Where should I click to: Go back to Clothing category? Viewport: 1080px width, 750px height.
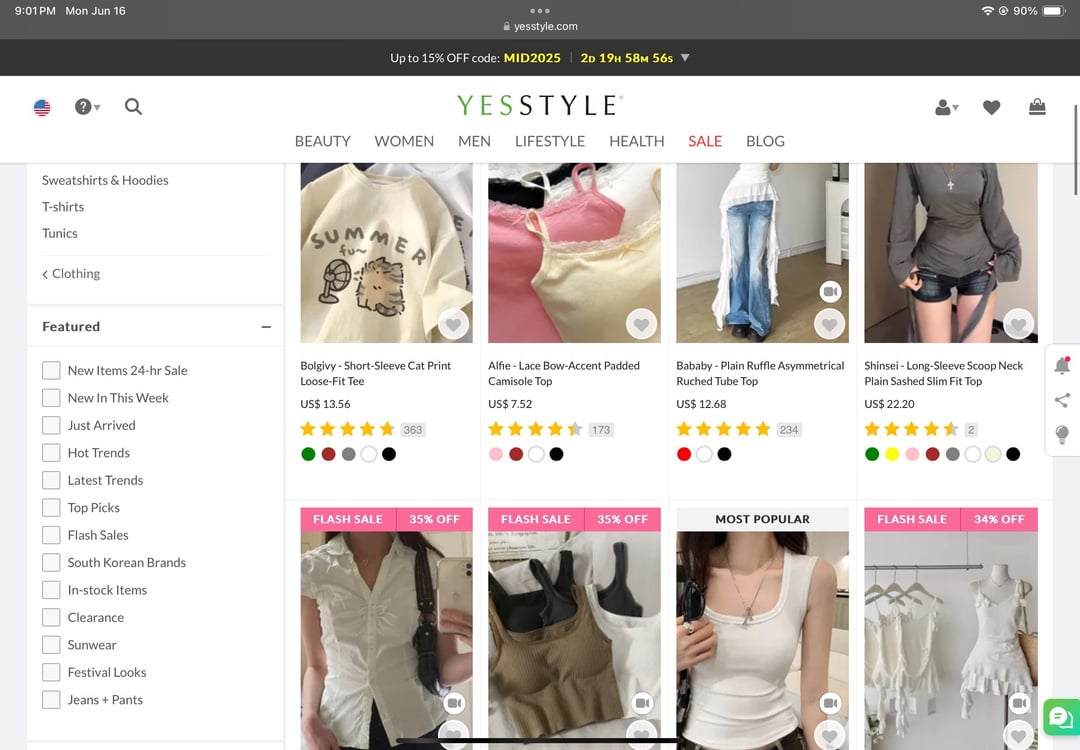pyautogui.click(x=71, y=273)
